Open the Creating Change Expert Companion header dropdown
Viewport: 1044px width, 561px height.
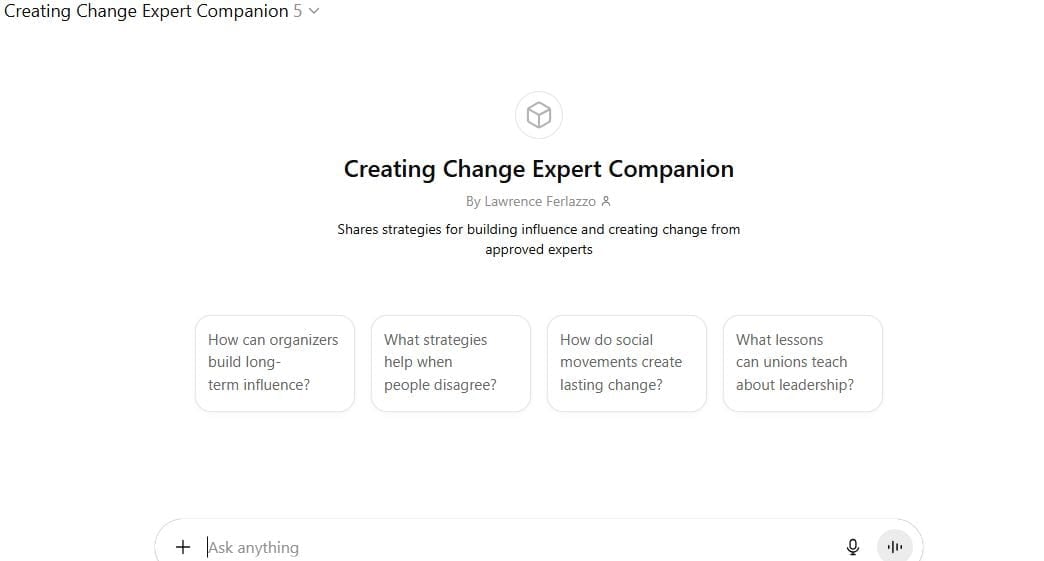coord(147,11)
